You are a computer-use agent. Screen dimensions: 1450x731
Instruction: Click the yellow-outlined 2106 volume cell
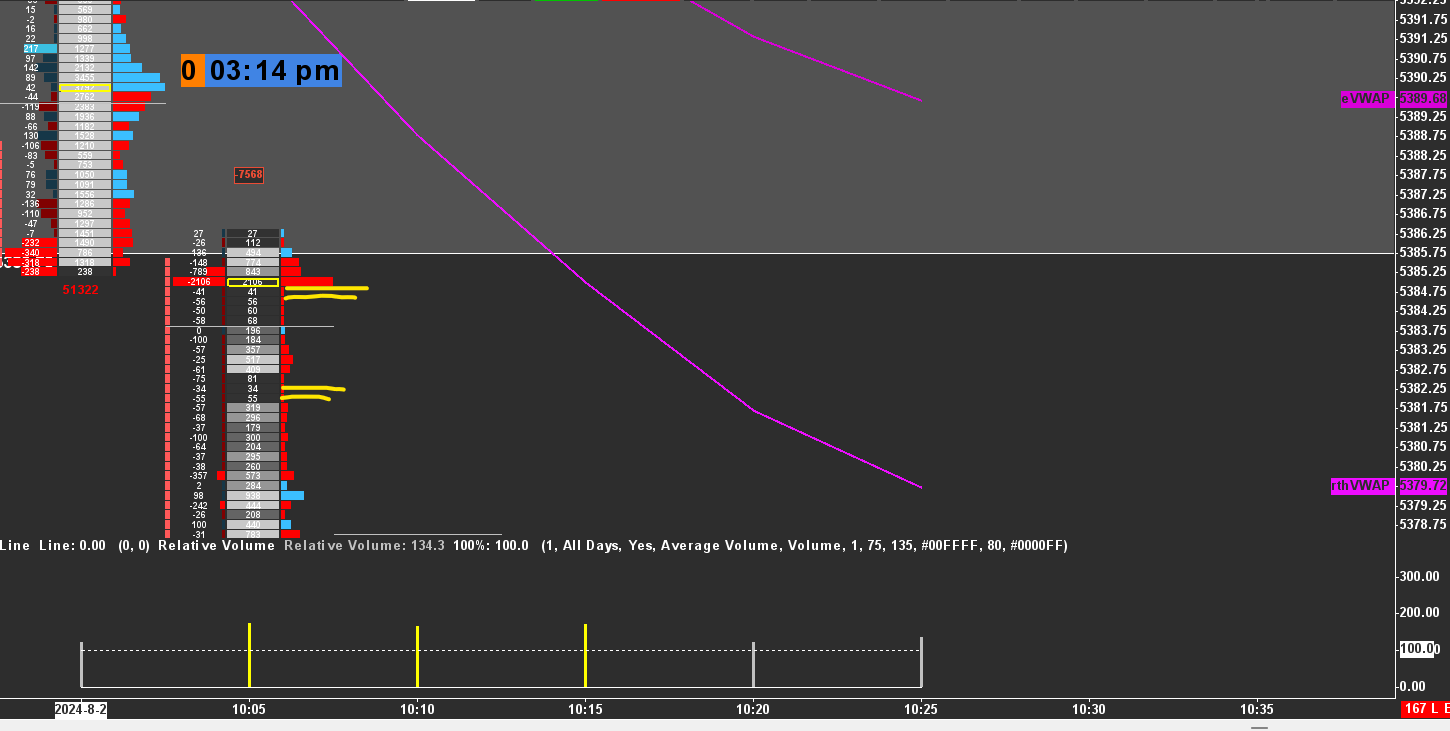tap(253, 282)
